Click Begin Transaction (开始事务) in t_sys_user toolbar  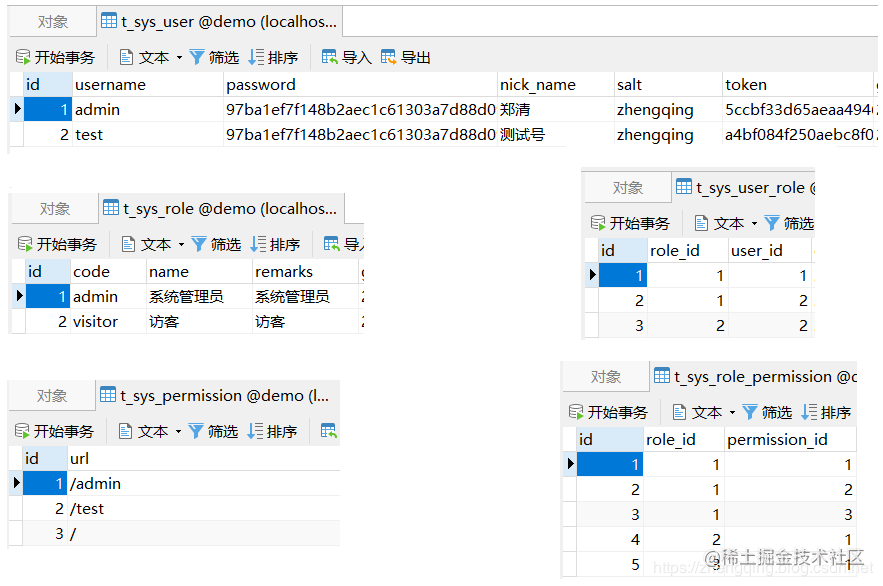pos(55,57)
